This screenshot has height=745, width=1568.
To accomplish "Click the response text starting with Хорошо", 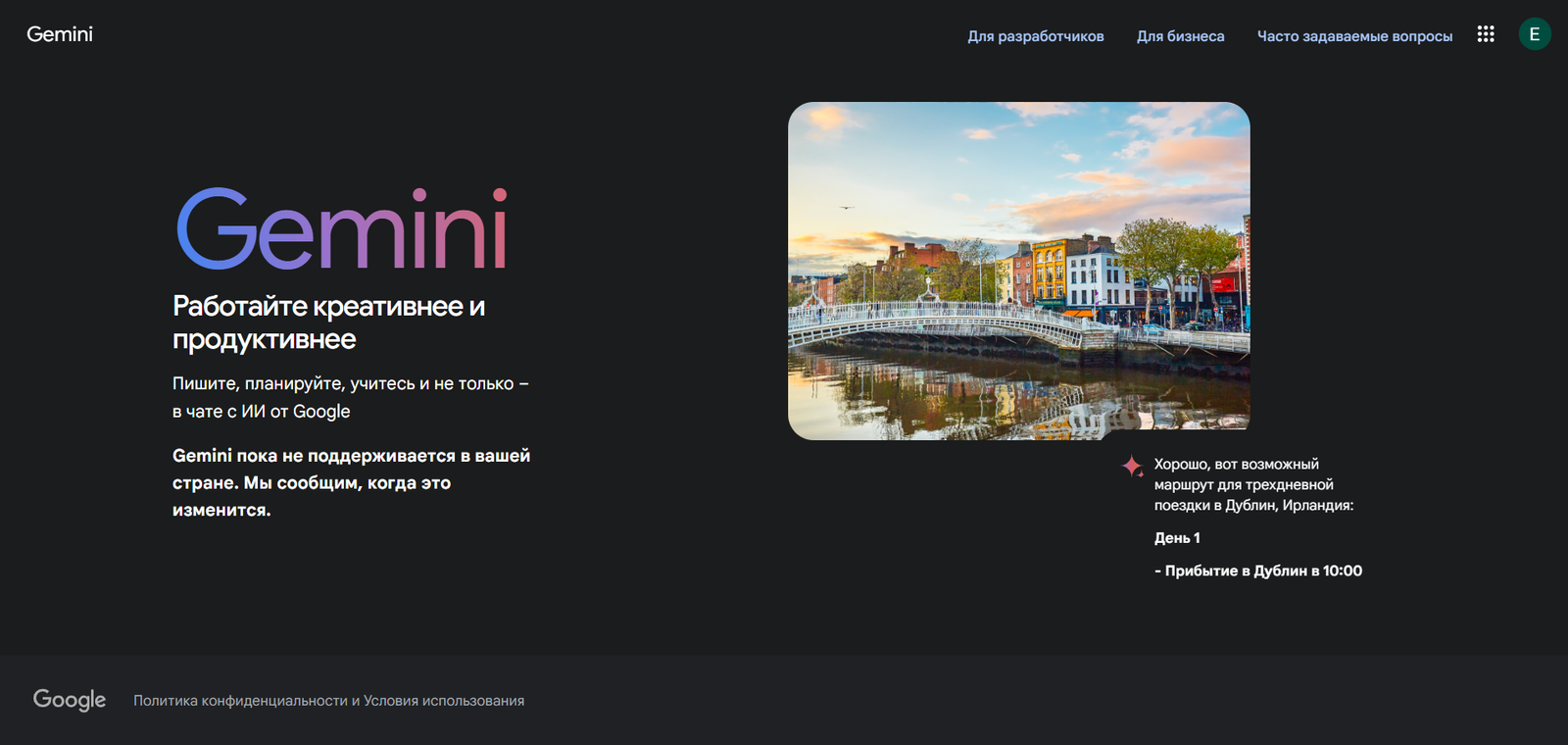I will [x=1252, y=484].
